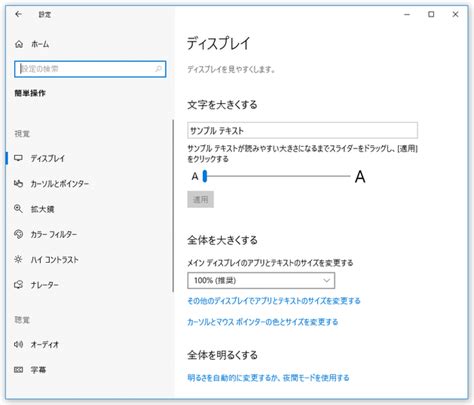Click the ディスプレイ monitor icon in the sidebar
The width and height of the screenshot is (474, 405).
tap(18, 158)
